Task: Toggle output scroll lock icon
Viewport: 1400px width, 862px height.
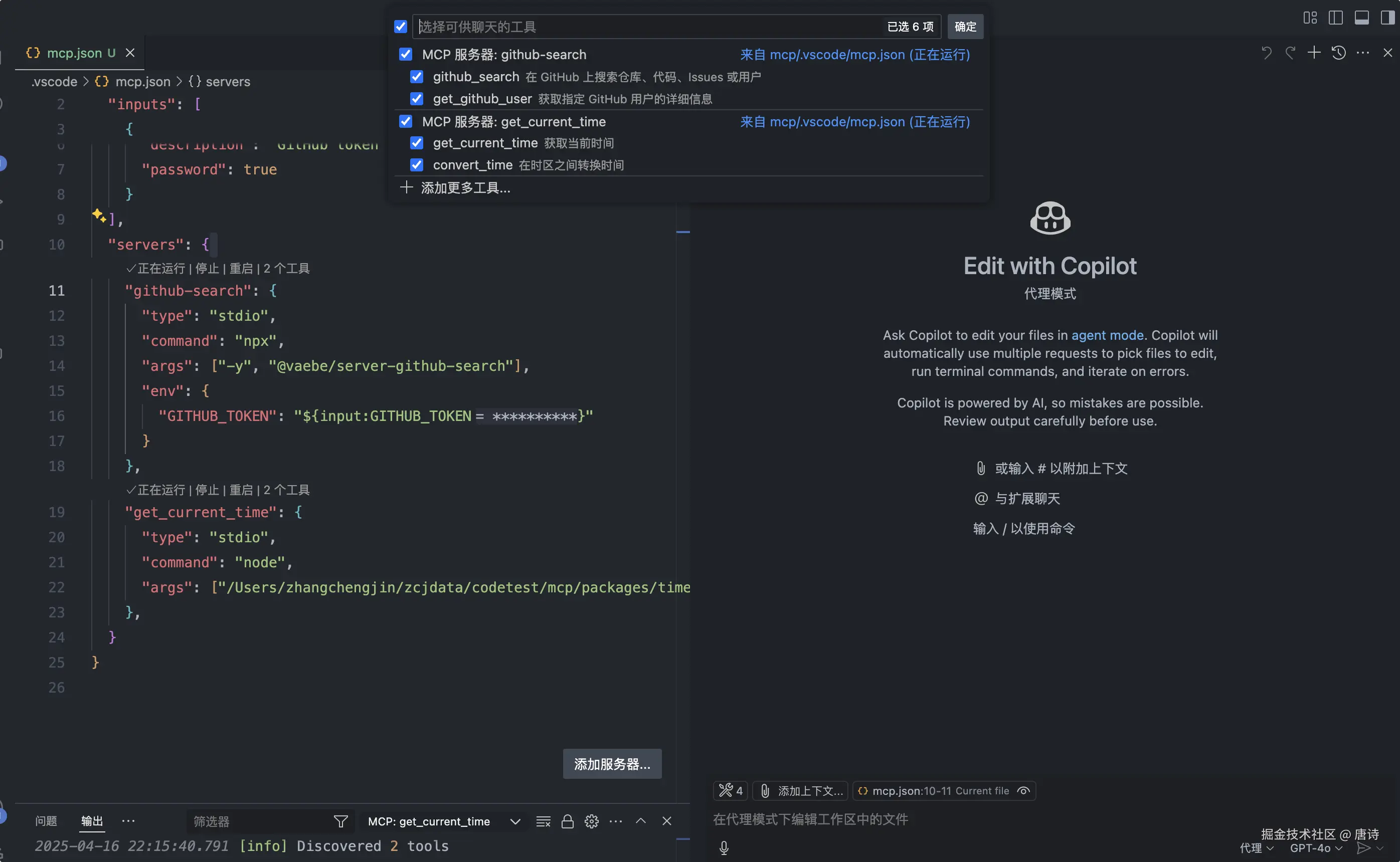Action: pos(567,821)
